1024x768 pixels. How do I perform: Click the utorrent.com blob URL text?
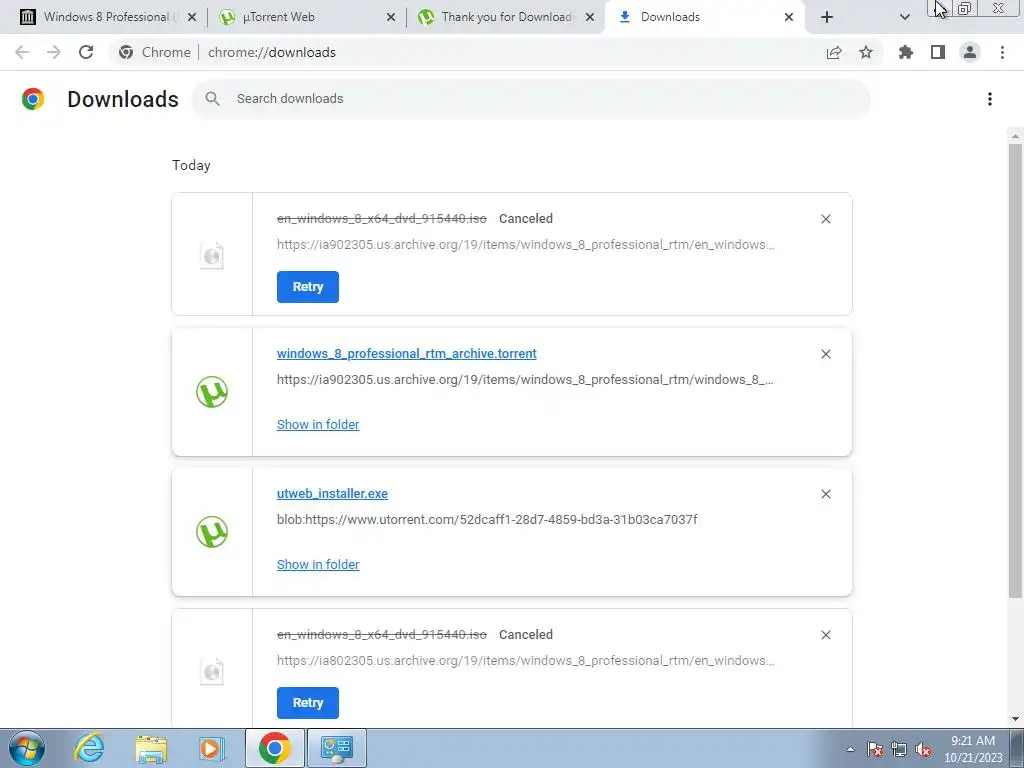[x=487, y=520]
